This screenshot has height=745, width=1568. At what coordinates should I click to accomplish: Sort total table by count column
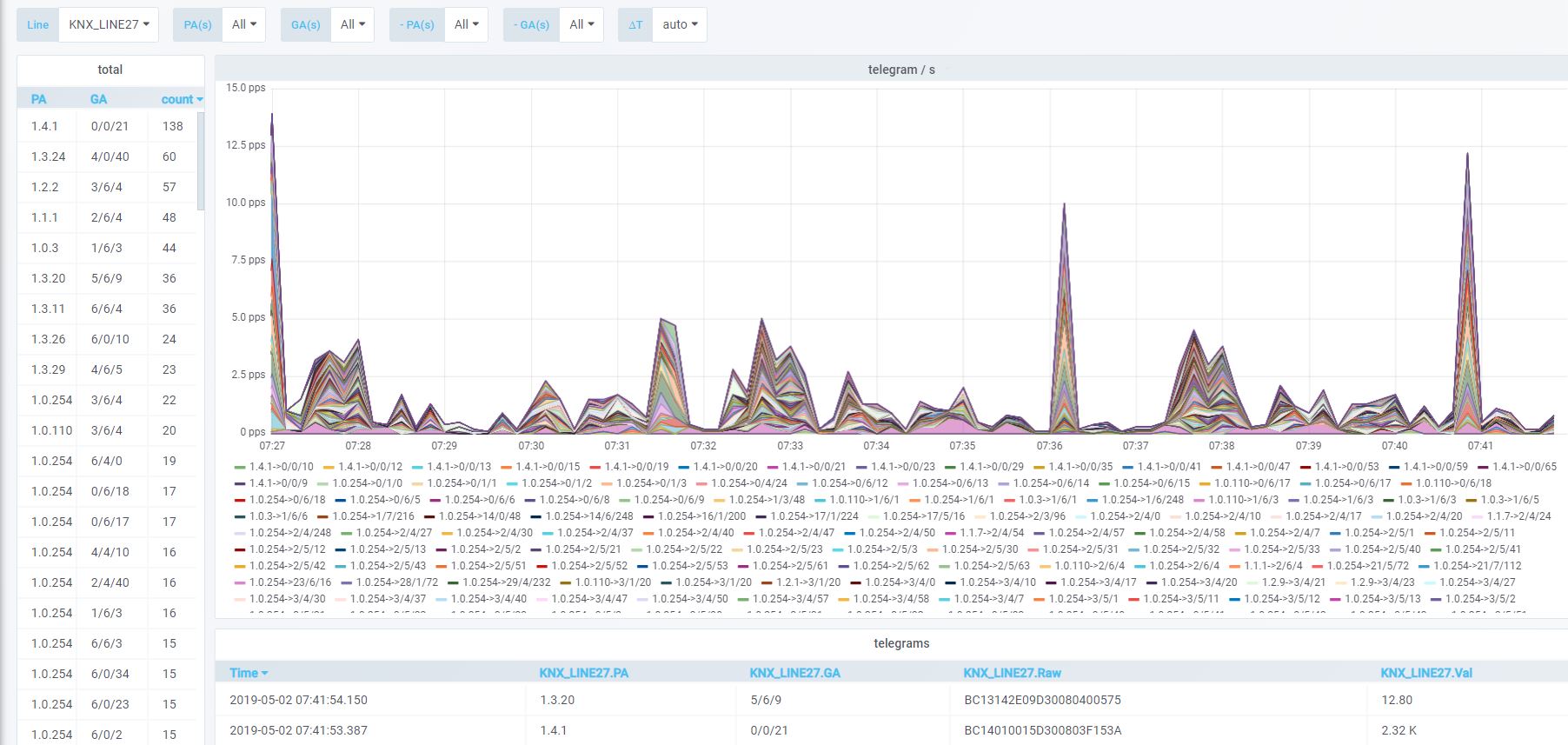coord(181,99)
